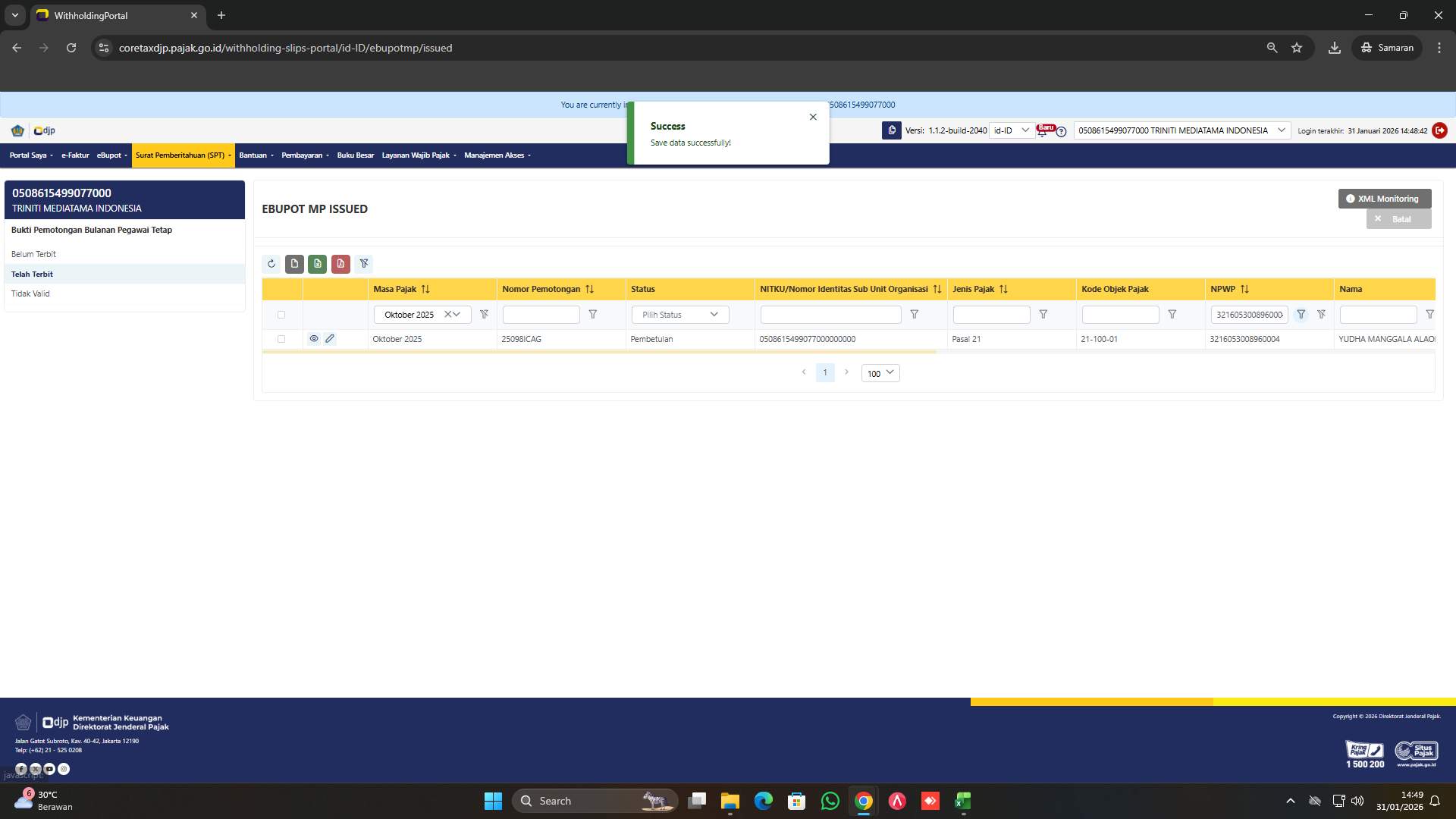Image resolution: width=1456 pixels, height=819 pixels.
Task: Open the page size dropdown showing 100
Action: point(880,372)
